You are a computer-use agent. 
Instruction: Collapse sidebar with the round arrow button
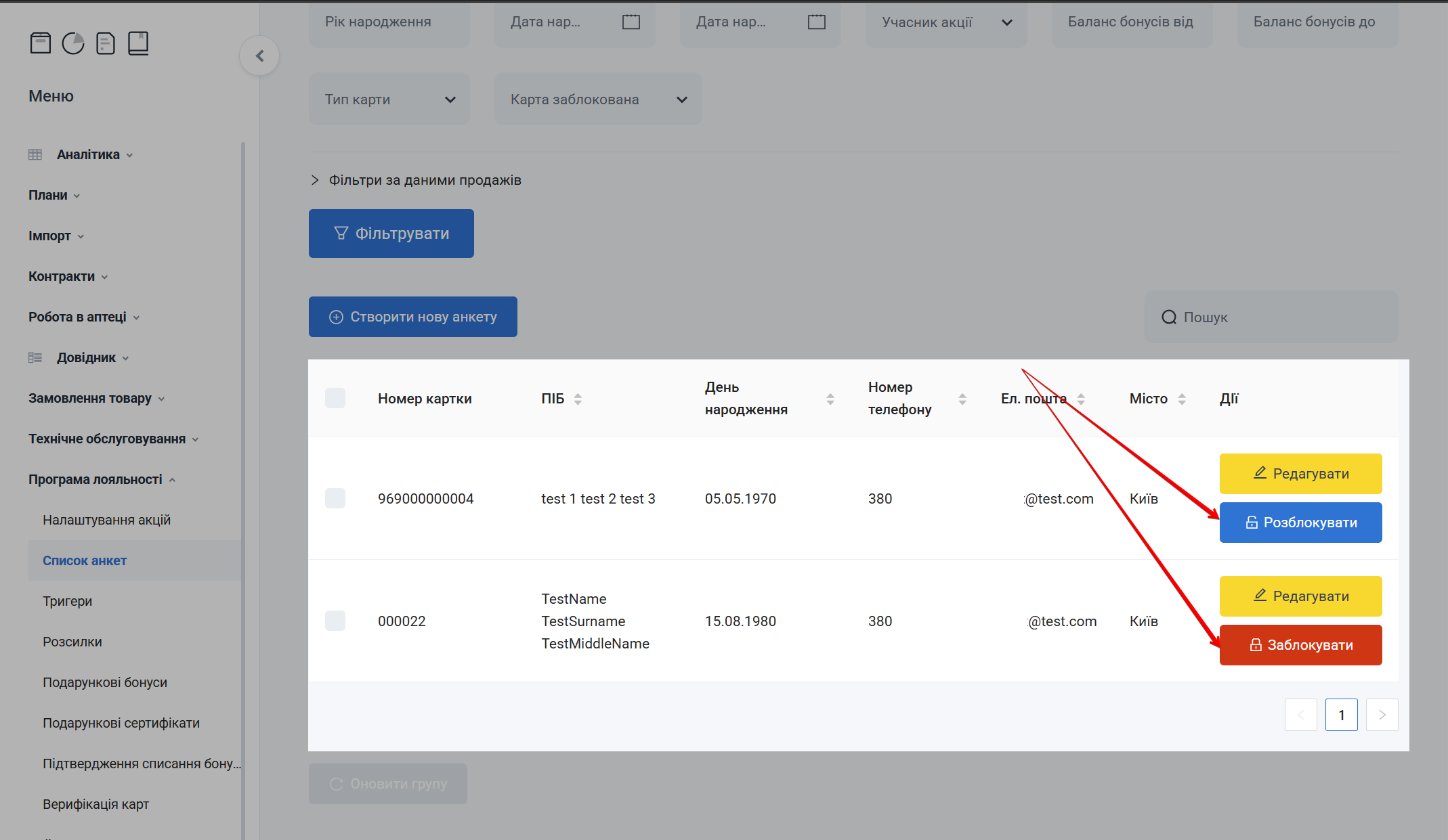pos(259,56)
